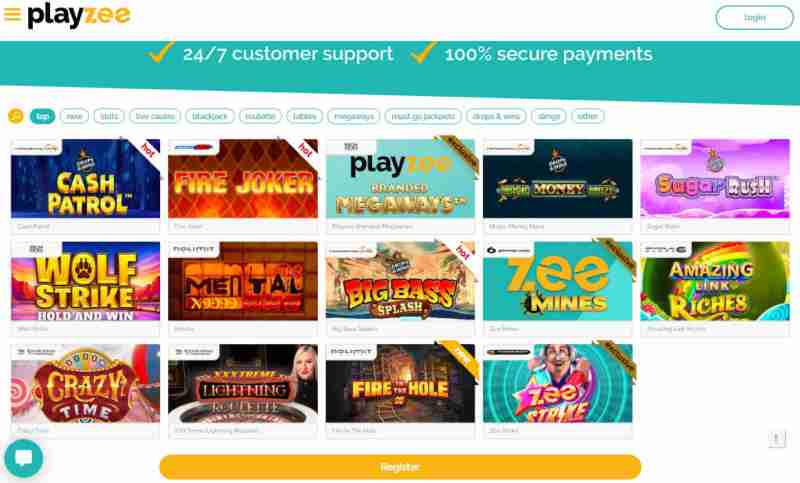This screenshot has width=800, height=483.
Task: Launch the Fire Joker game
Action: point(243,179)
